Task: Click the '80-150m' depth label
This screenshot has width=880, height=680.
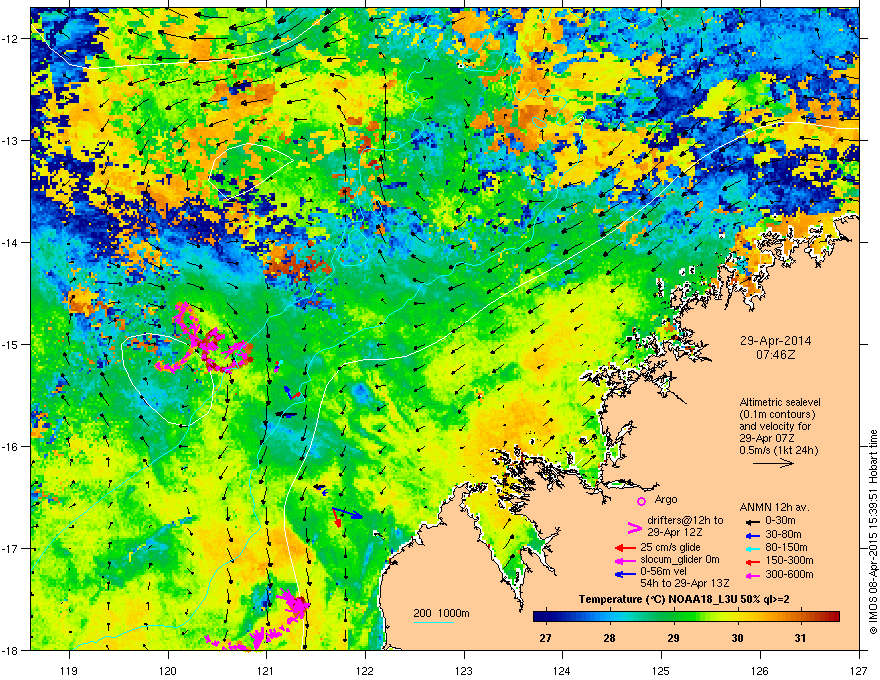Action: (x=786, y=548)
